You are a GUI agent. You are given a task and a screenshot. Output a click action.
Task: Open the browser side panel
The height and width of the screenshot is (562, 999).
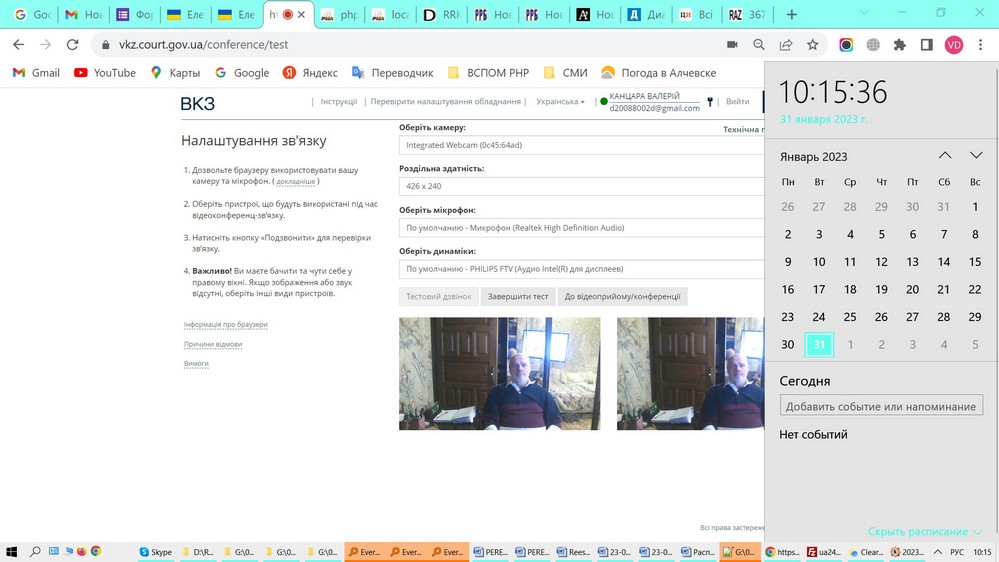[x=926, y=45]
